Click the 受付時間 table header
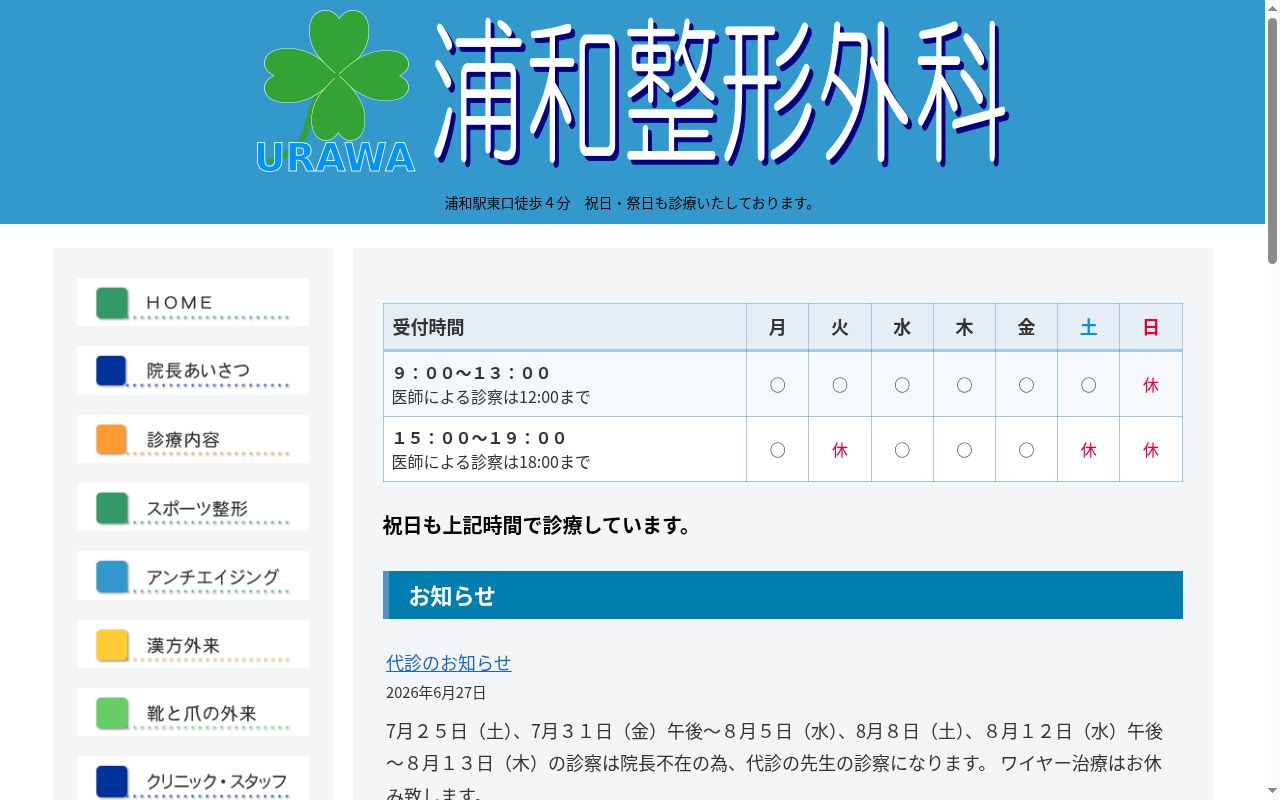Image resolution: width=1280 pixels, height=800 pixels. point(565,327)
